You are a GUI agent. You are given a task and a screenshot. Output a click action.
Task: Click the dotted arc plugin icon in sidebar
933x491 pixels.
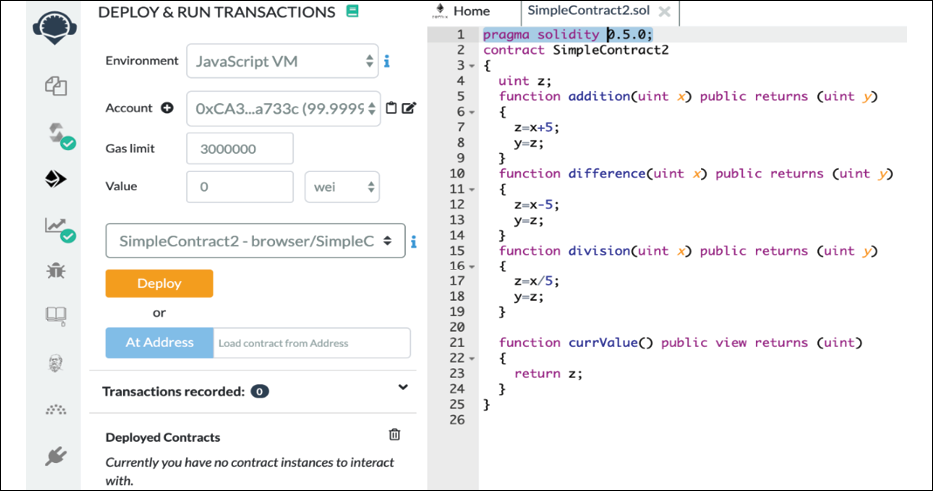pyautogui.click(x=56, y=409)
